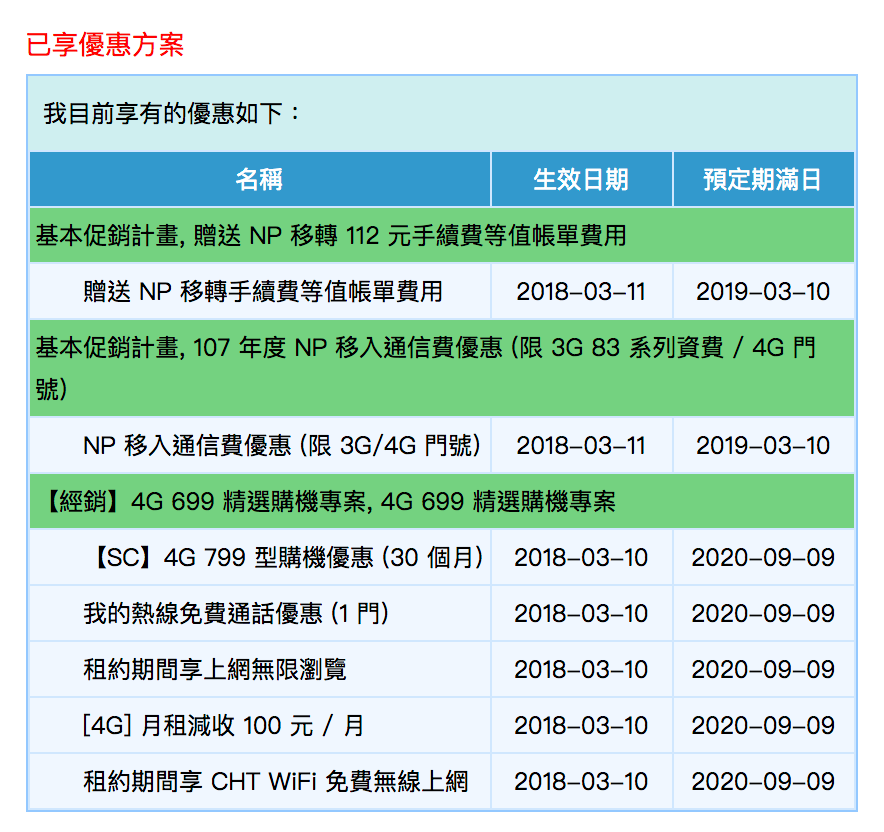Click 我的熱線免費通話優惠 (1 門) cell
This screenshot has height=832, width=884.
tap(260, 613)
